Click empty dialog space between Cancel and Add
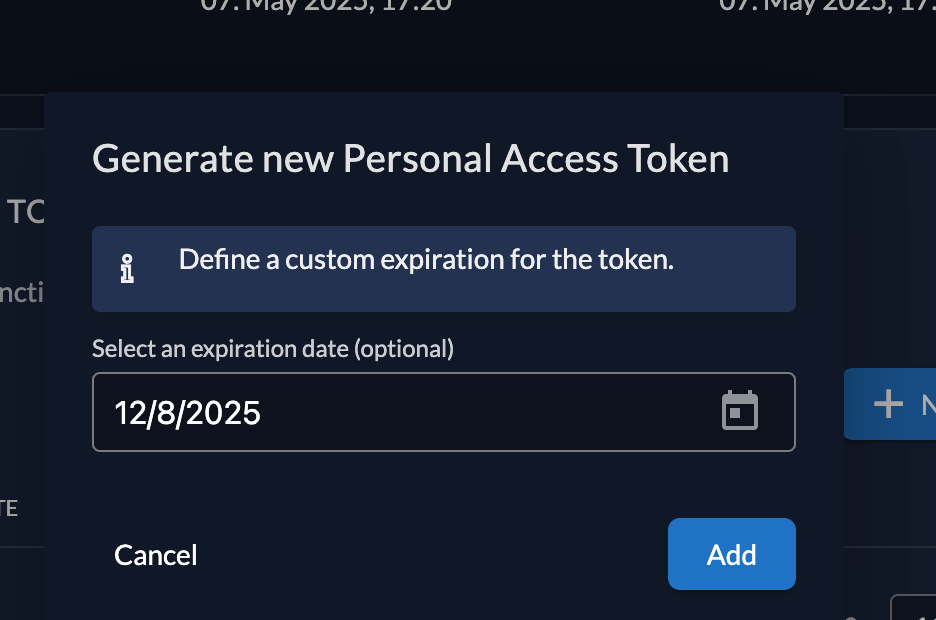936x620 pixels. click(430, 555)
